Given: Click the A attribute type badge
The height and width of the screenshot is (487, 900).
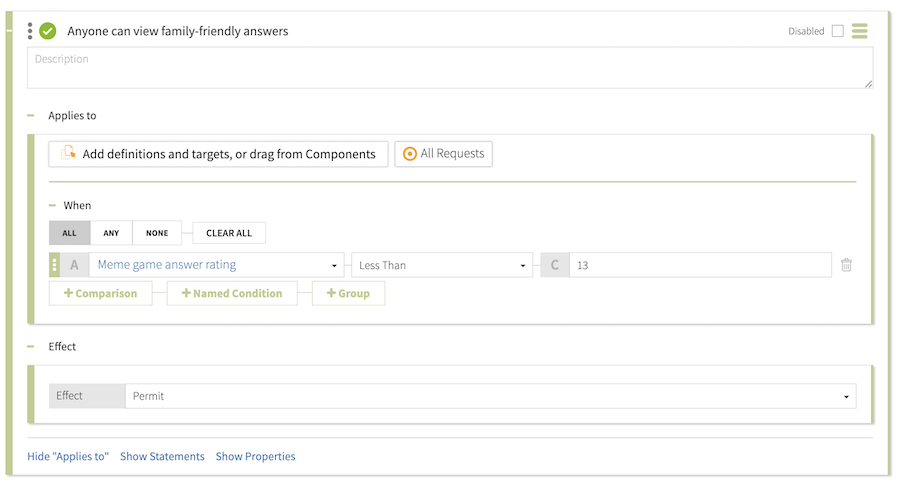Looking at the screenshot, I should coord(74,265).
